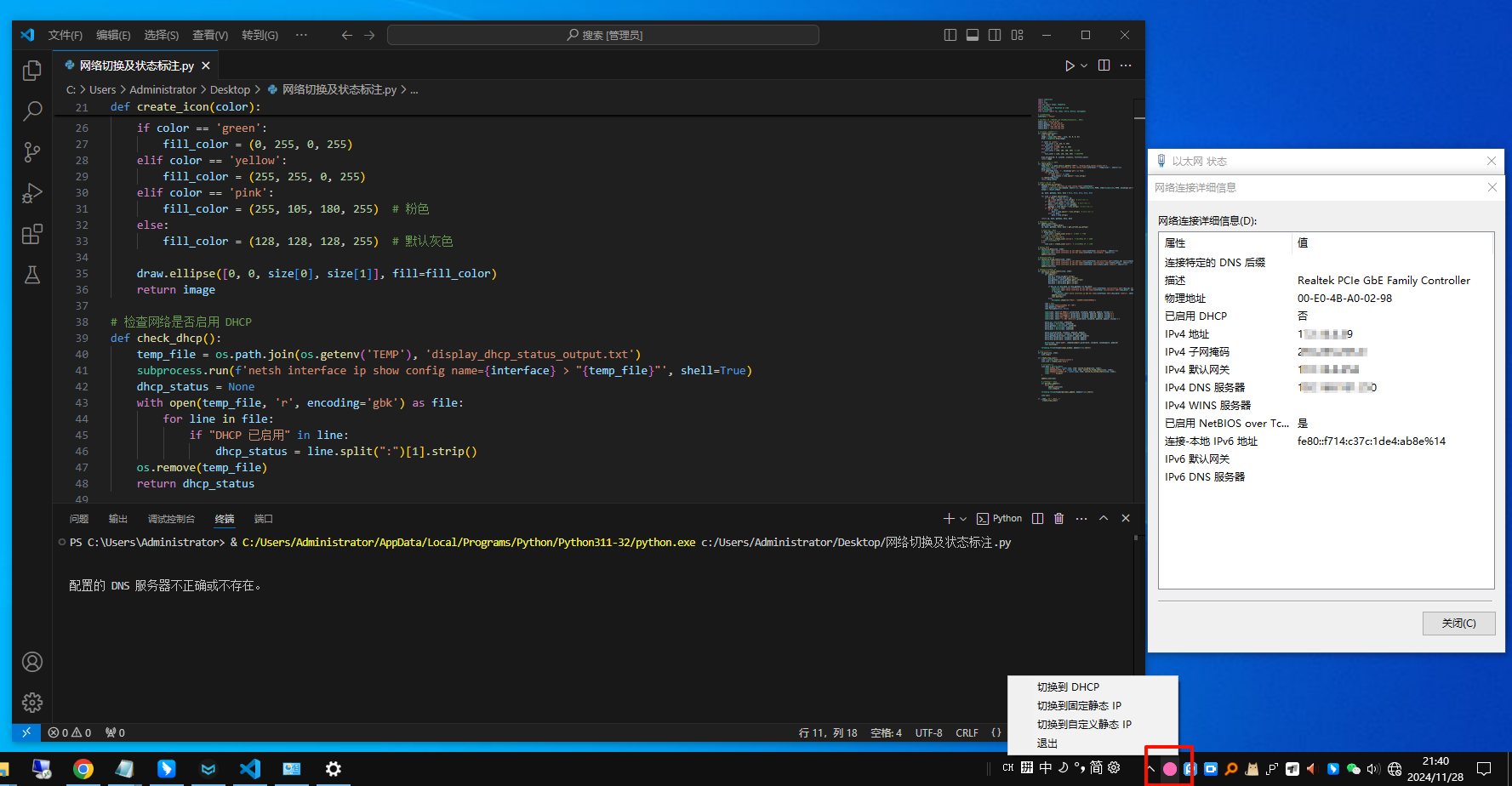This screenshot has height=786, width=1512.
Task: Close the 网络切换及状态标注.py editor tab
Action: (206, 65)
